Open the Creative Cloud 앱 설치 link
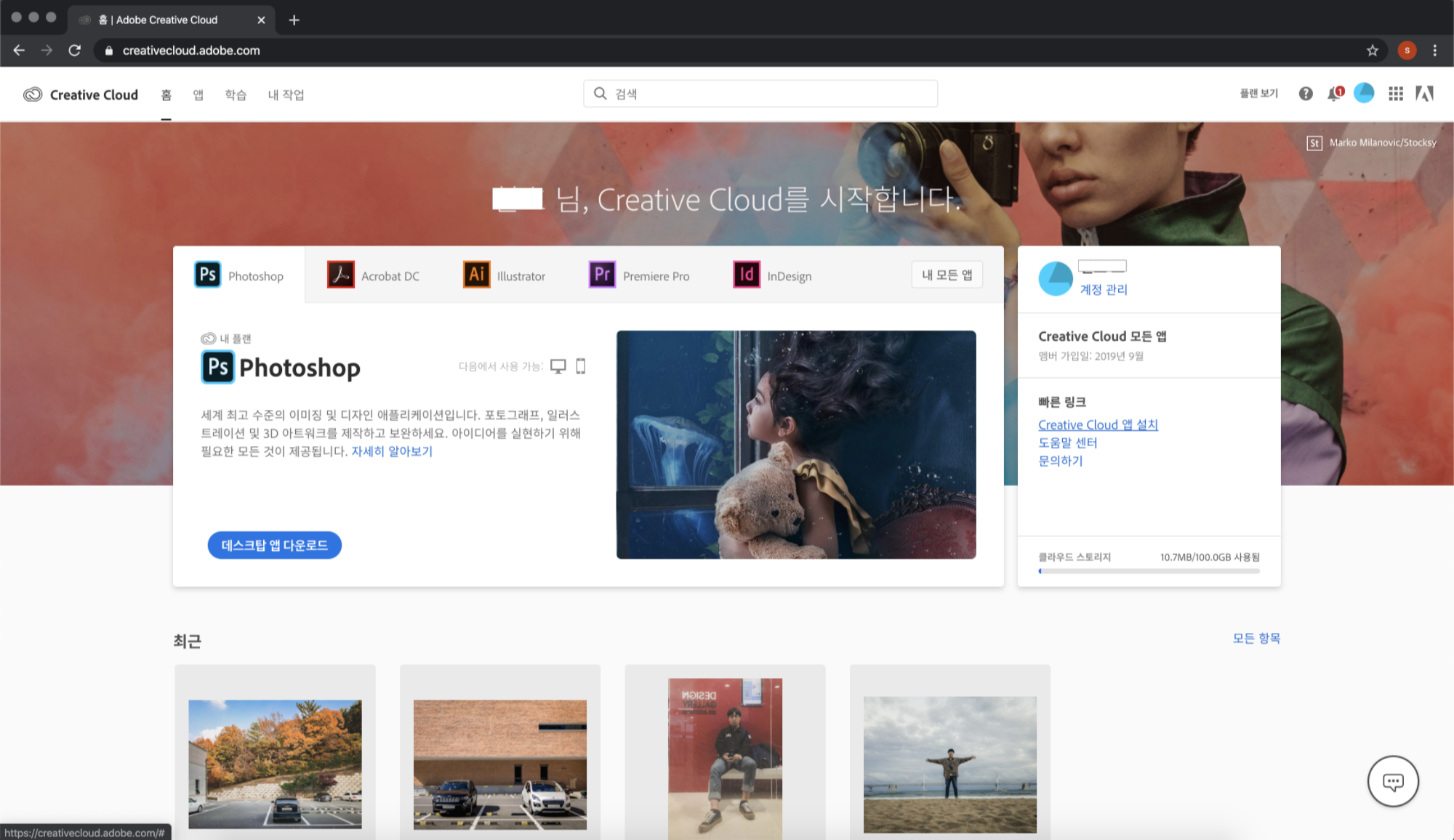1454x840 pixels. [1098, 424]
